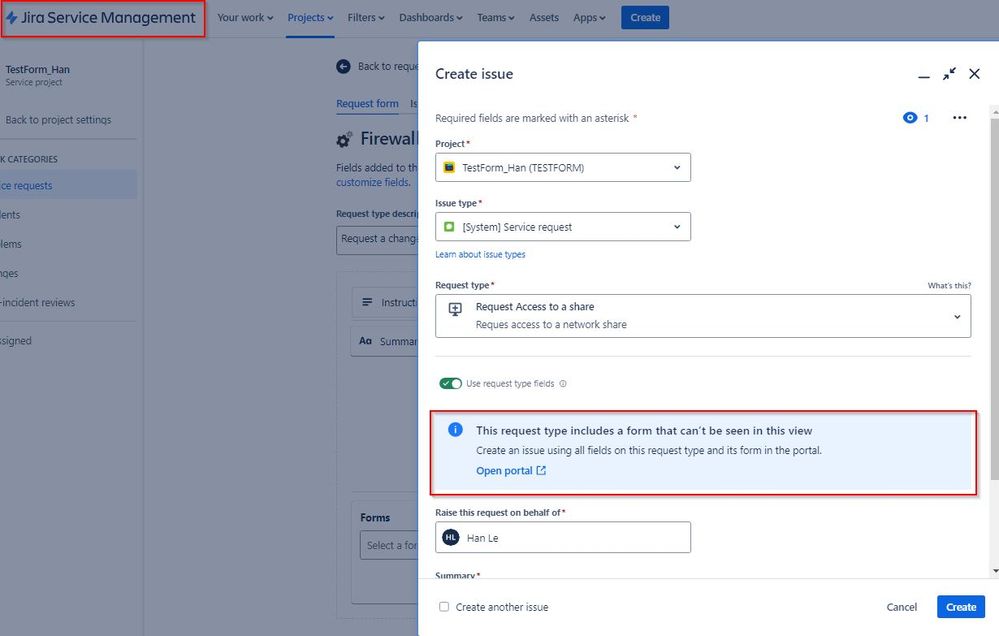Click the external link icon next to Open portal
Viewport: 999px width, 636px height.
[x=541, y=470]
